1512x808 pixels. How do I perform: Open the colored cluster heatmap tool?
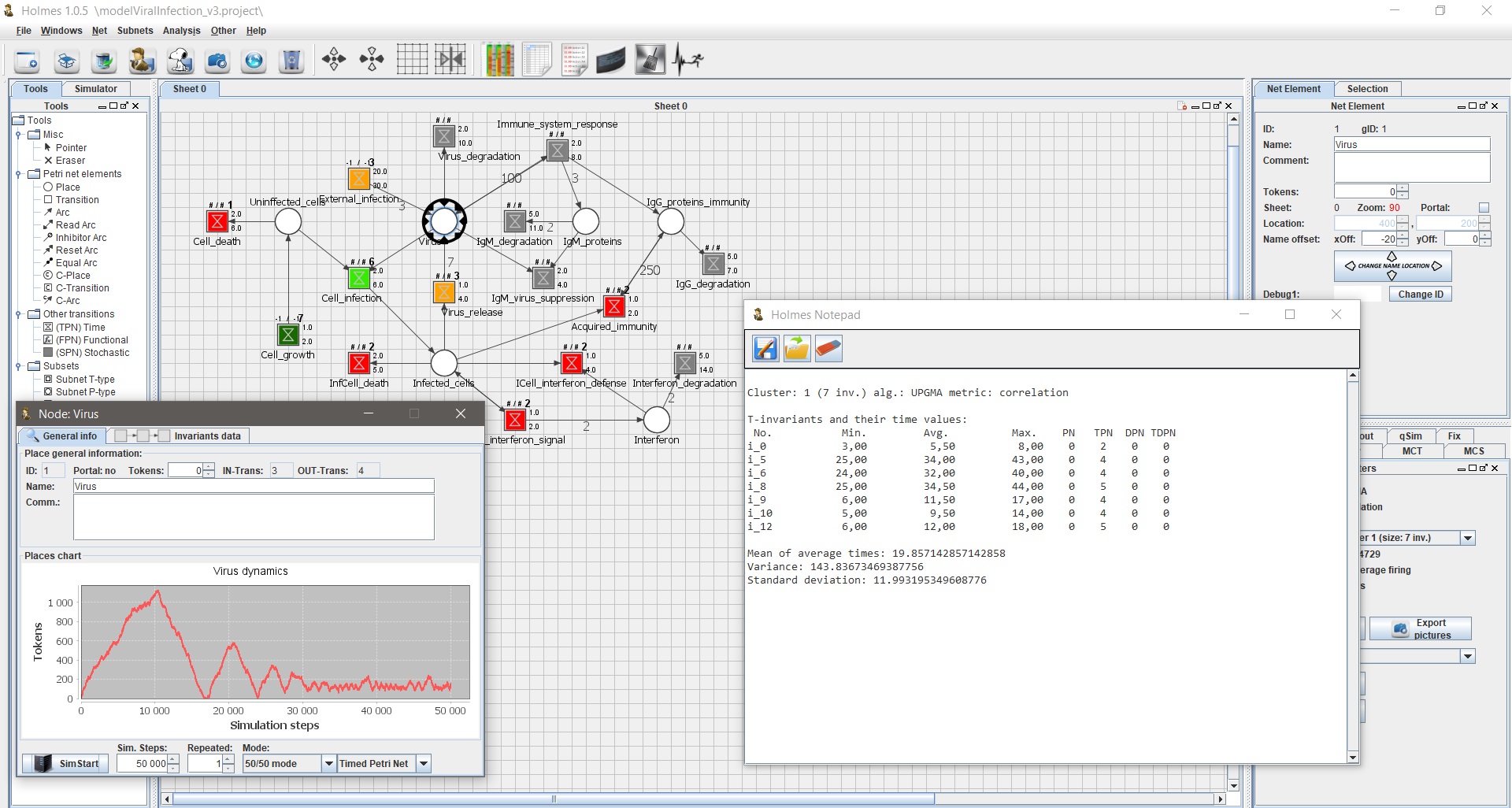[x=499, y=60]
